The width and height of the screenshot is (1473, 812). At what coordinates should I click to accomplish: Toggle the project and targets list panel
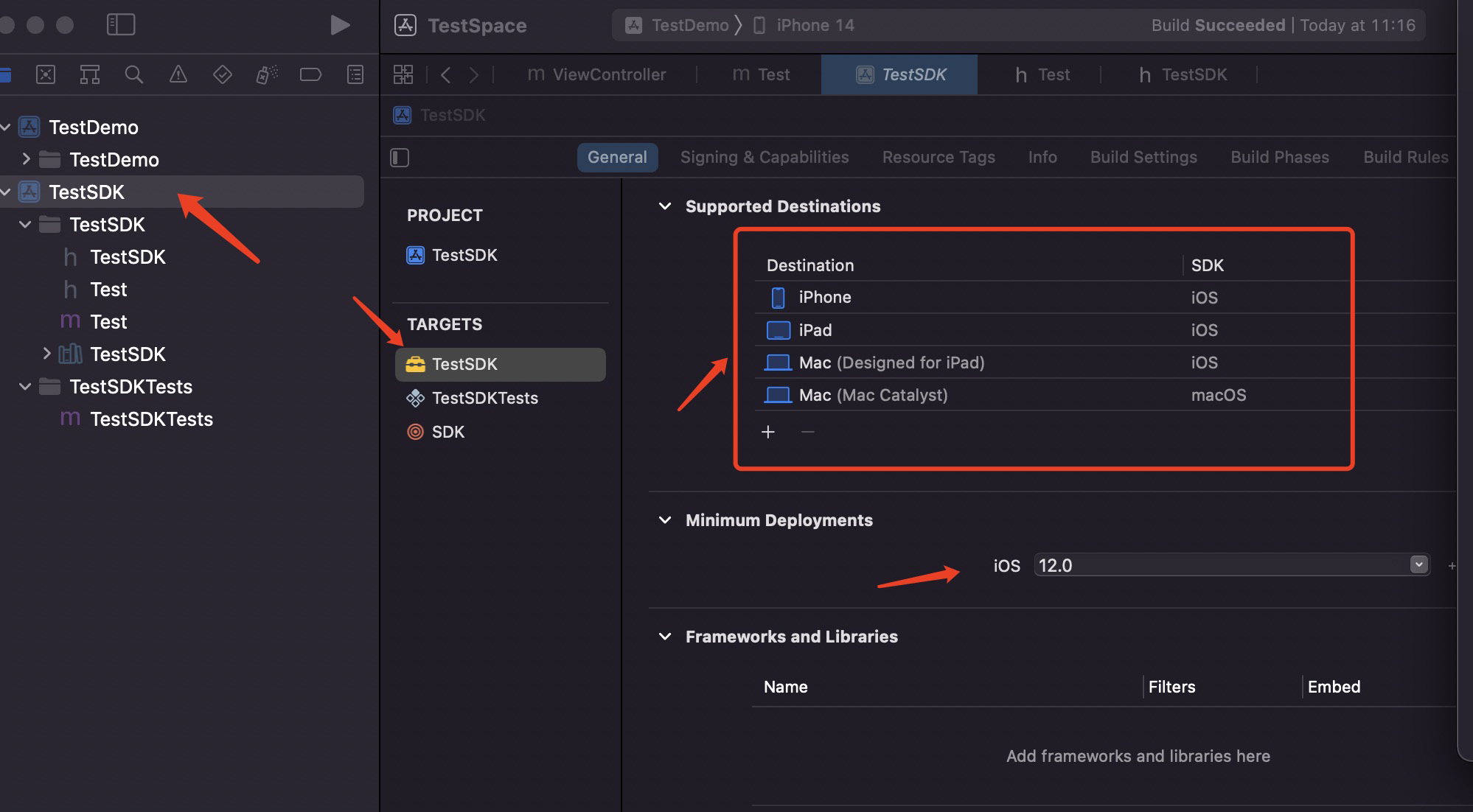[400, 158]
